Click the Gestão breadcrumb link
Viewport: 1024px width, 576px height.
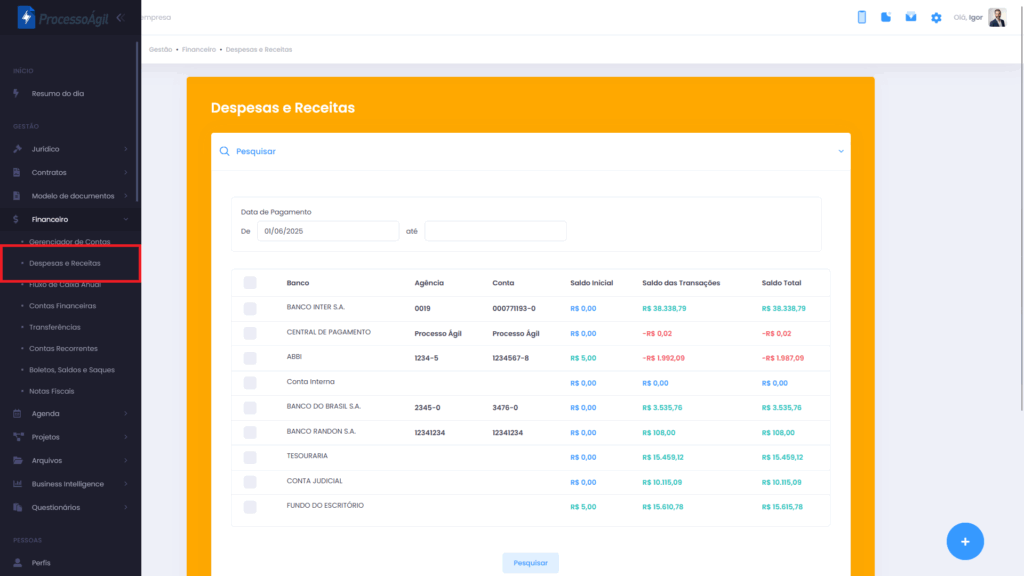coord(161,50)
